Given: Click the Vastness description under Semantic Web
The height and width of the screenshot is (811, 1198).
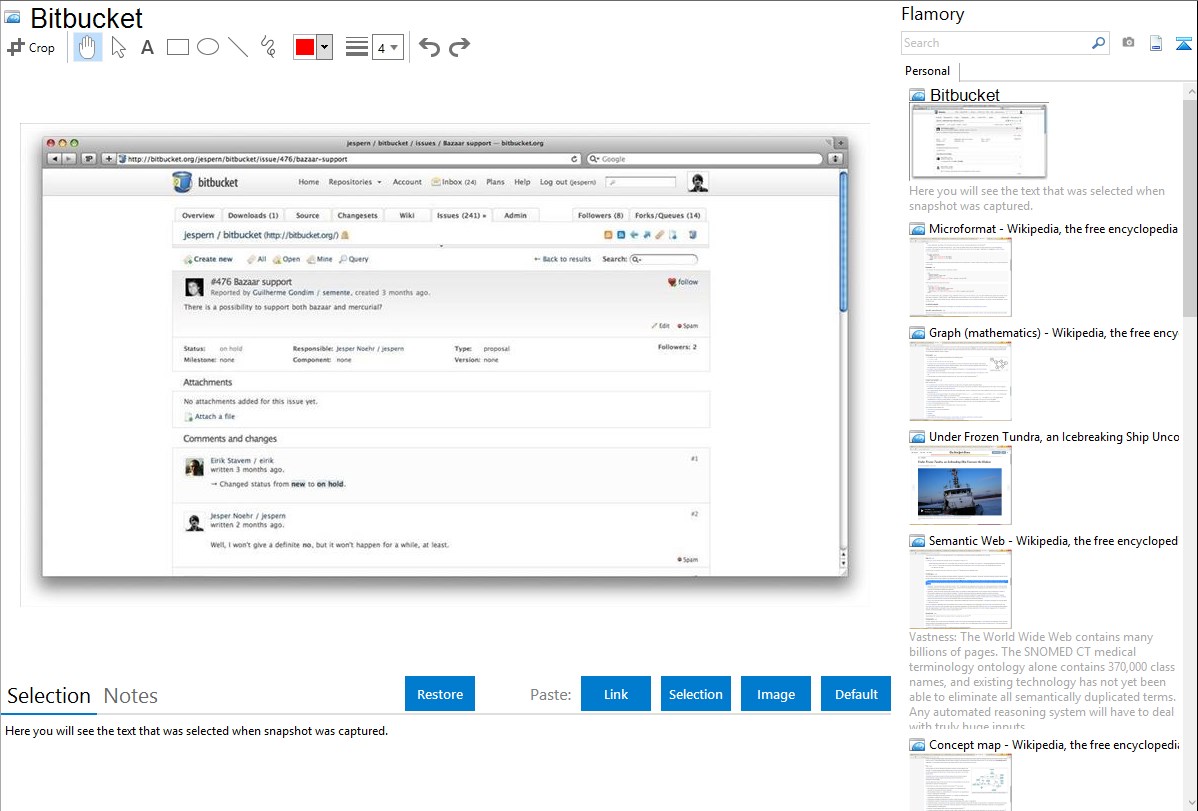Looking at the screenshot, I should tap(1042, 681).
